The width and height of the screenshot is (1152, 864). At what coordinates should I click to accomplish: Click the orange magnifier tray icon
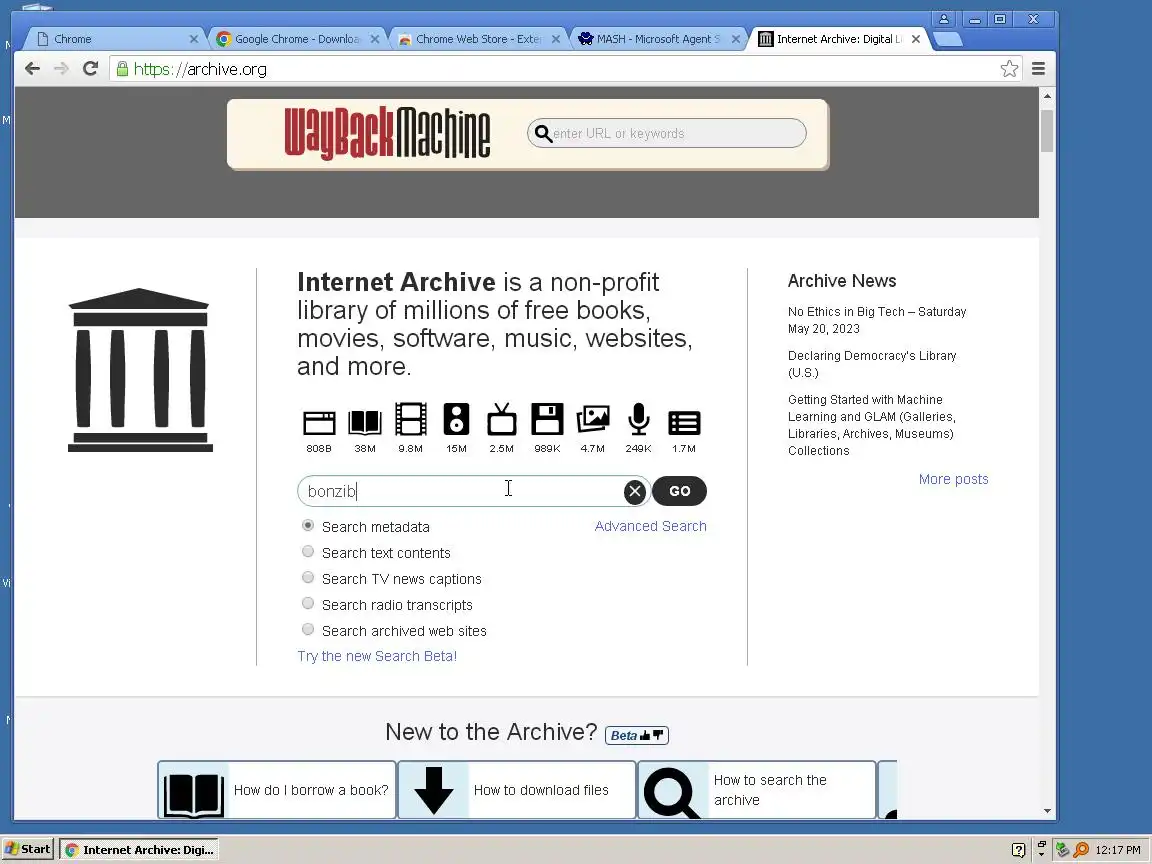(x=1081, y=850)
